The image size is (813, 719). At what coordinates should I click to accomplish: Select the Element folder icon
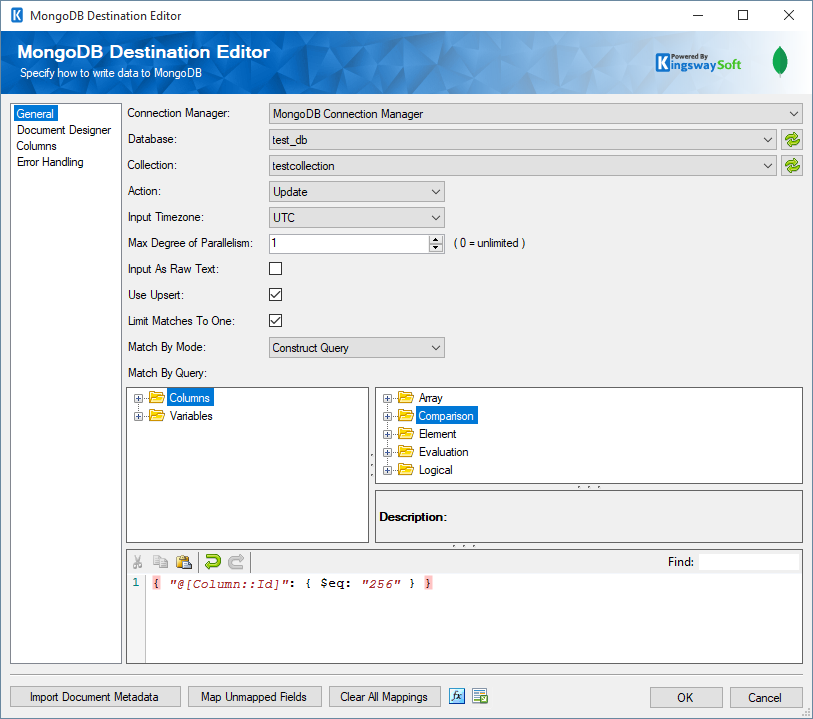[x=405, y=434]
